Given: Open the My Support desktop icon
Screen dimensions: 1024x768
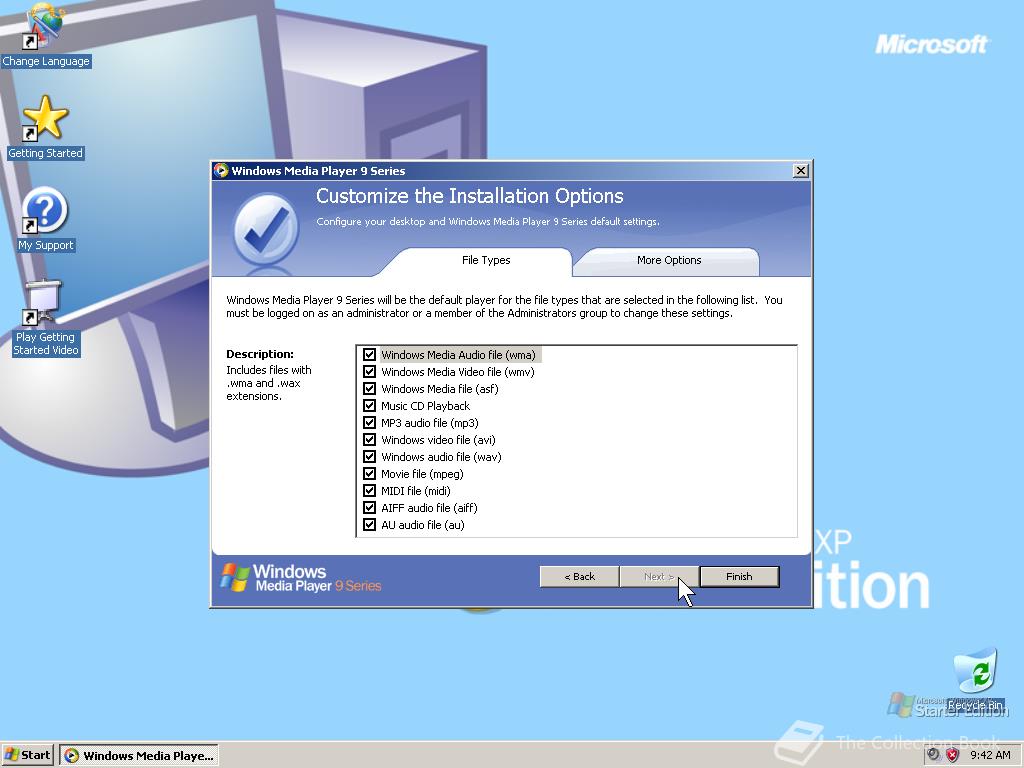Looking at the screenshot, I should 45,219.
